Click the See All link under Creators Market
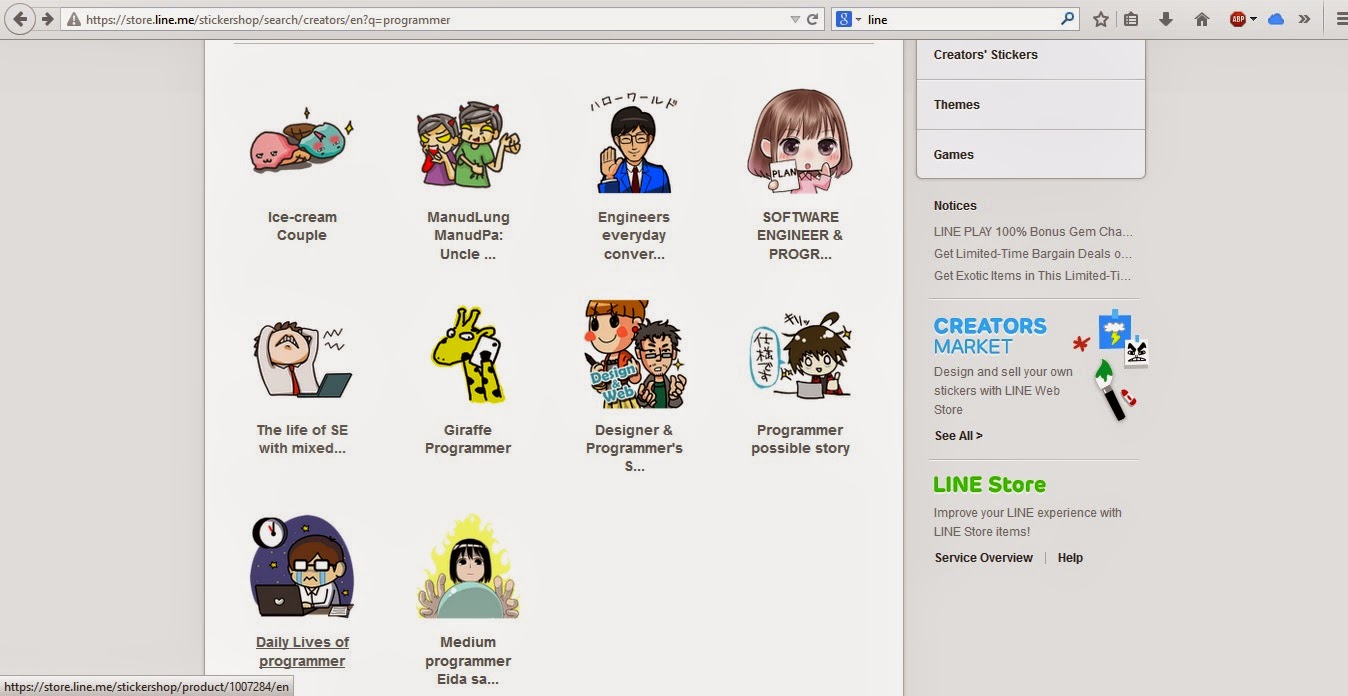Screen dimensions: 1348x696 (957, 435)
